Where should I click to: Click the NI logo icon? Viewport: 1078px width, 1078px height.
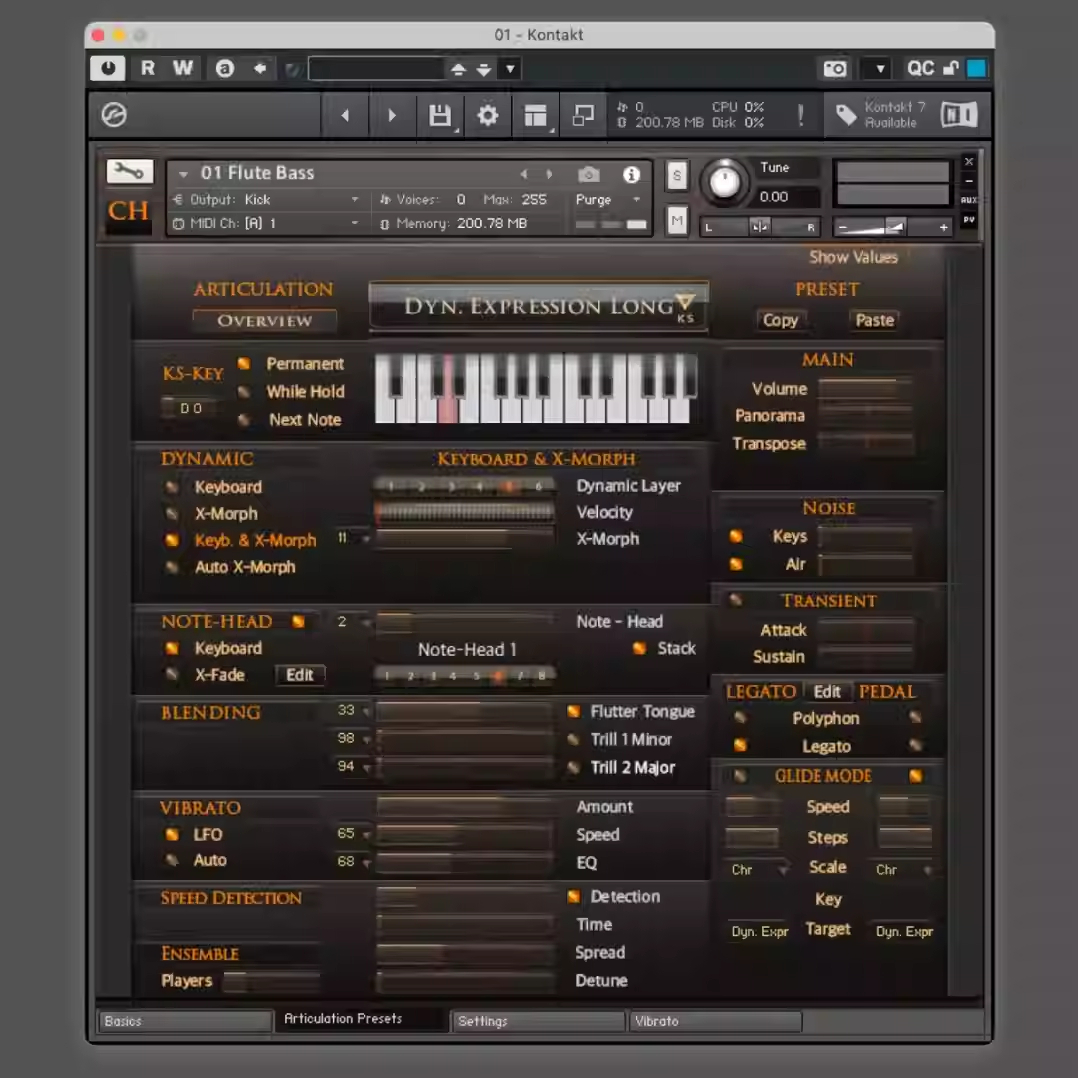[x=958, y=115]
